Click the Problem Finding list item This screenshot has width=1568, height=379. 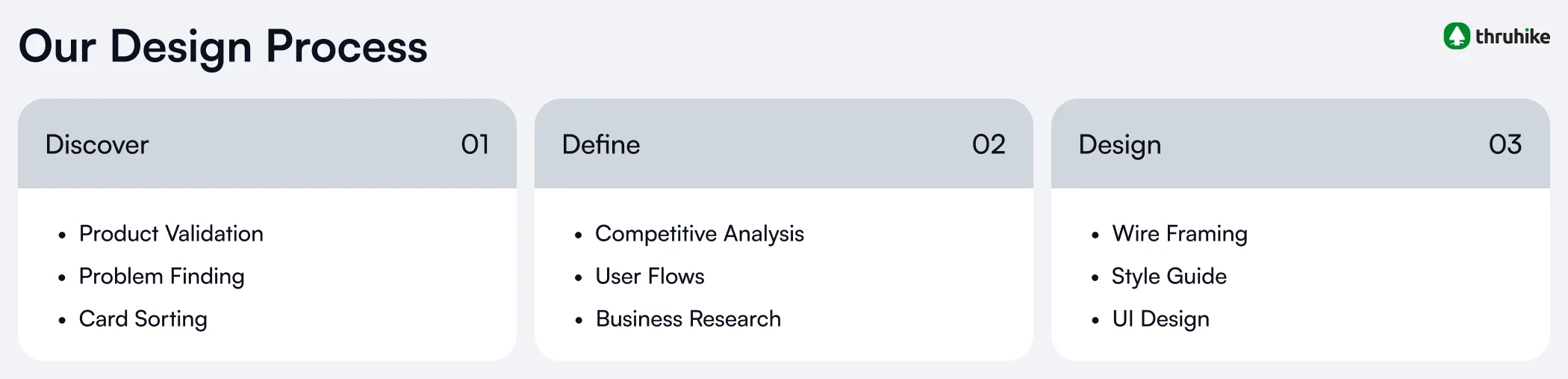point(161,277)
